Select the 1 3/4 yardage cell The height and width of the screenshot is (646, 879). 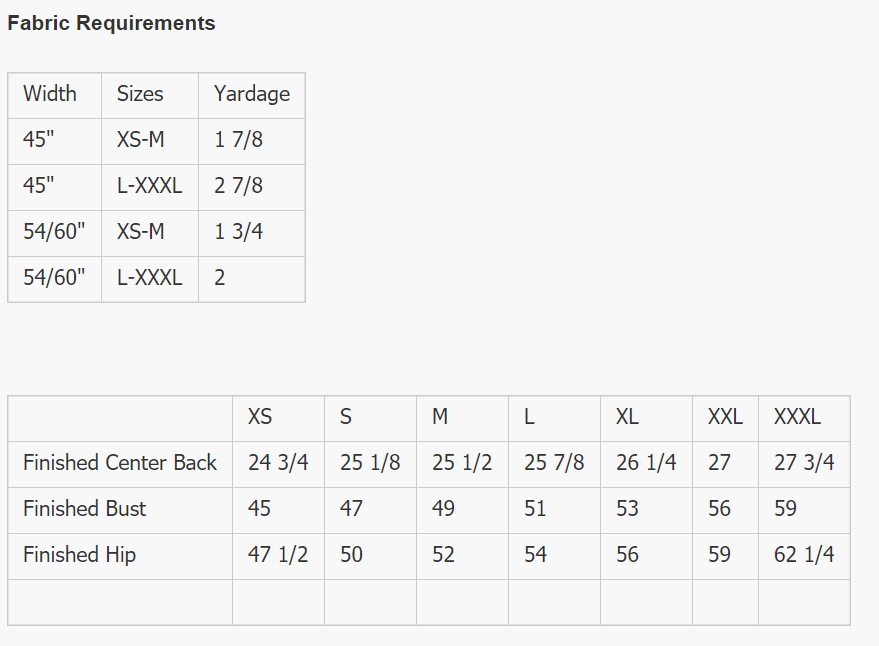(x=252, y=233)
